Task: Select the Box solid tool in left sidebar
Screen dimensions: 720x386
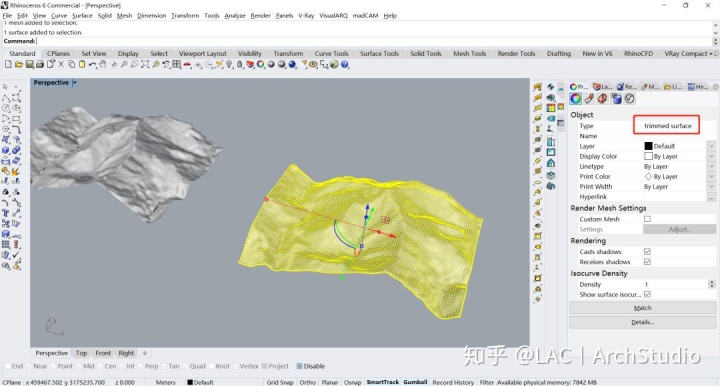Action: pyautogui.click(x=6, y=150)
